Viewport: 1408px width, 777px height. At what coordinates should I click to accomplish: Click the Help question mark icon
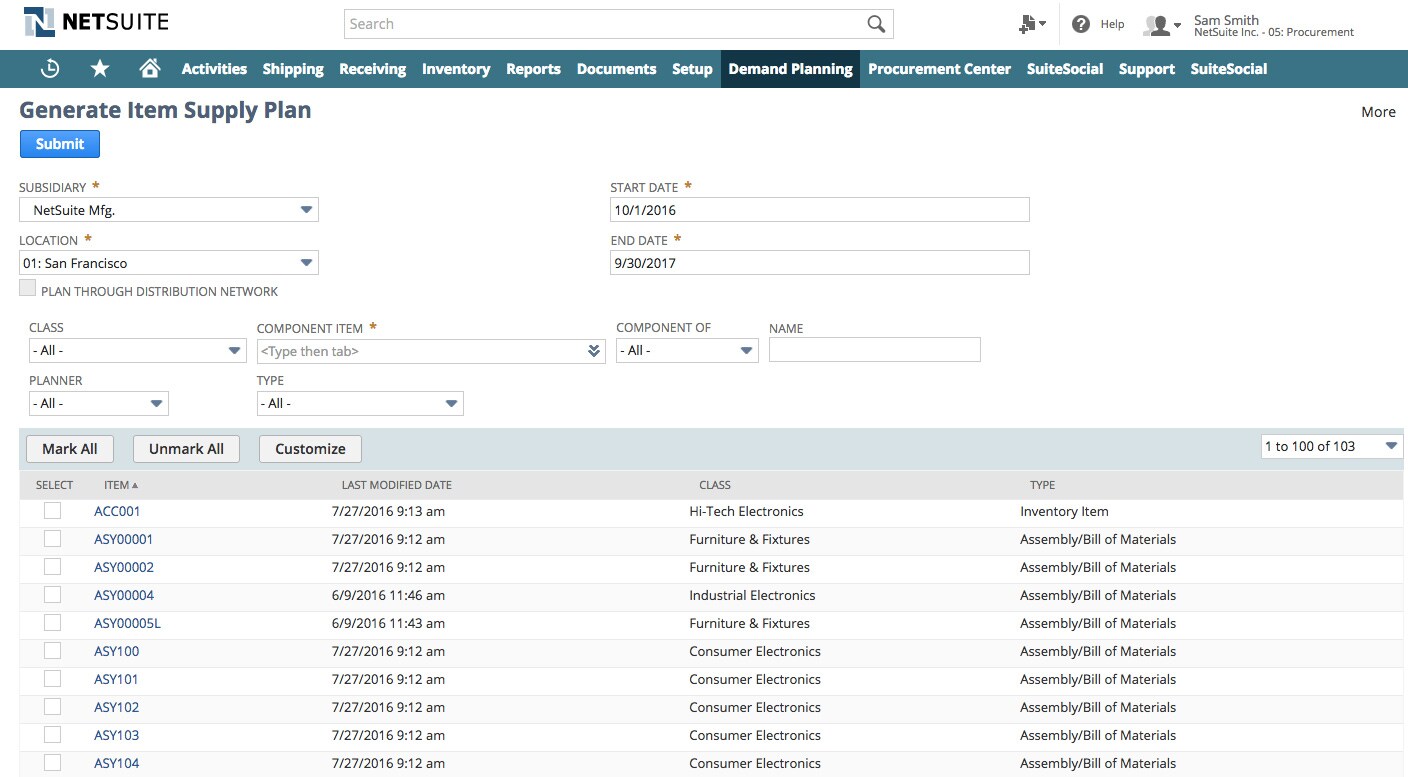coord(1081,24)
